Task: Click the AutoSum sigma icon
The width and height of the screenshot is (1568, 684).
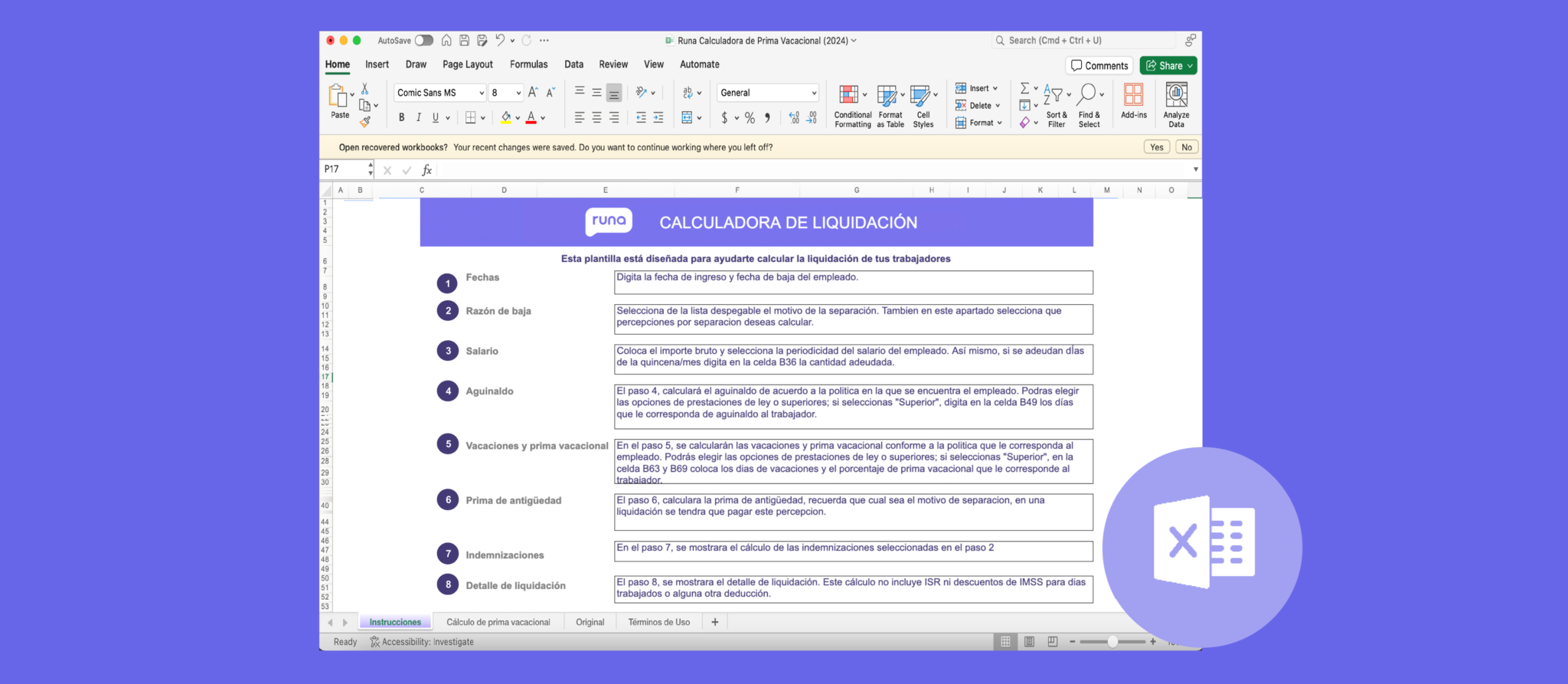Action: click(x=1024, y=89)
